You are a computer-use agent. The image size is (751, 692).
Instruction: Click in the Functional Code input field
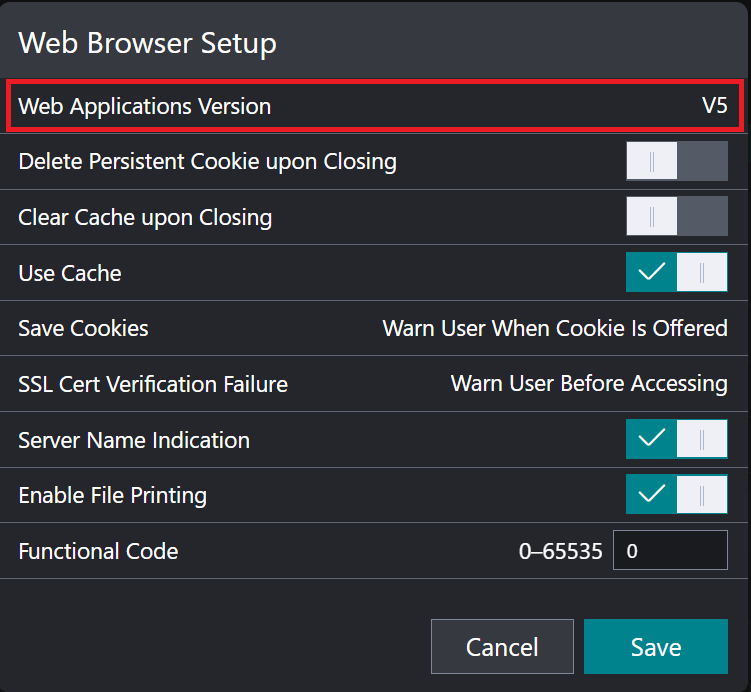click(669, 551)
